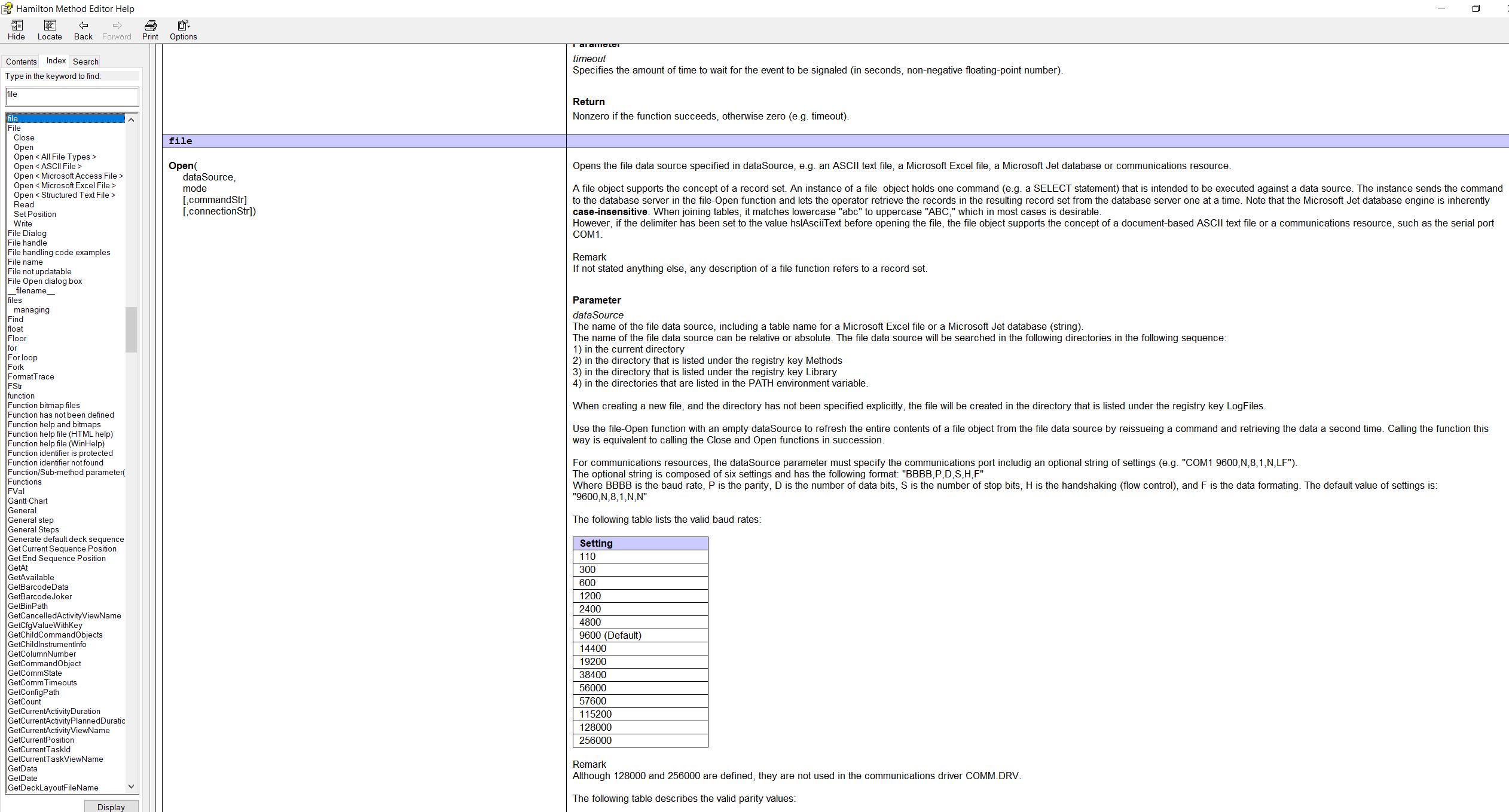The height and width of the screenshot is (812, 1509).
Task: Select 'GetDeckLayoutFileName' index entry
Action: pyautogui.click(x=53, y=788)
